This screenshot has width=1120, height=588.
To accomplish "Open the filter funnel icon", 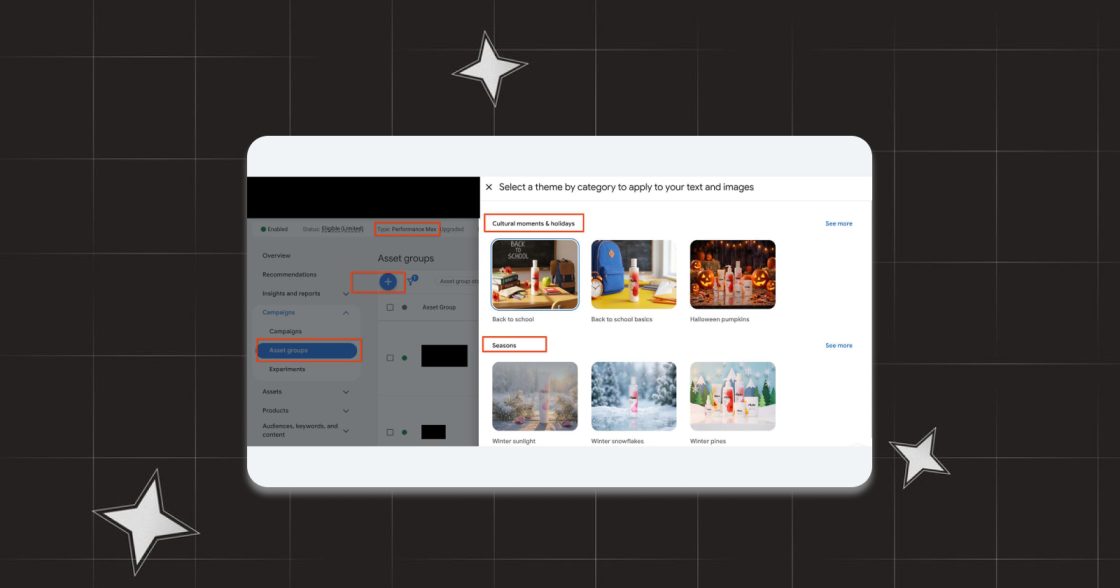I will pyautogui.click(x=411, y=281).
